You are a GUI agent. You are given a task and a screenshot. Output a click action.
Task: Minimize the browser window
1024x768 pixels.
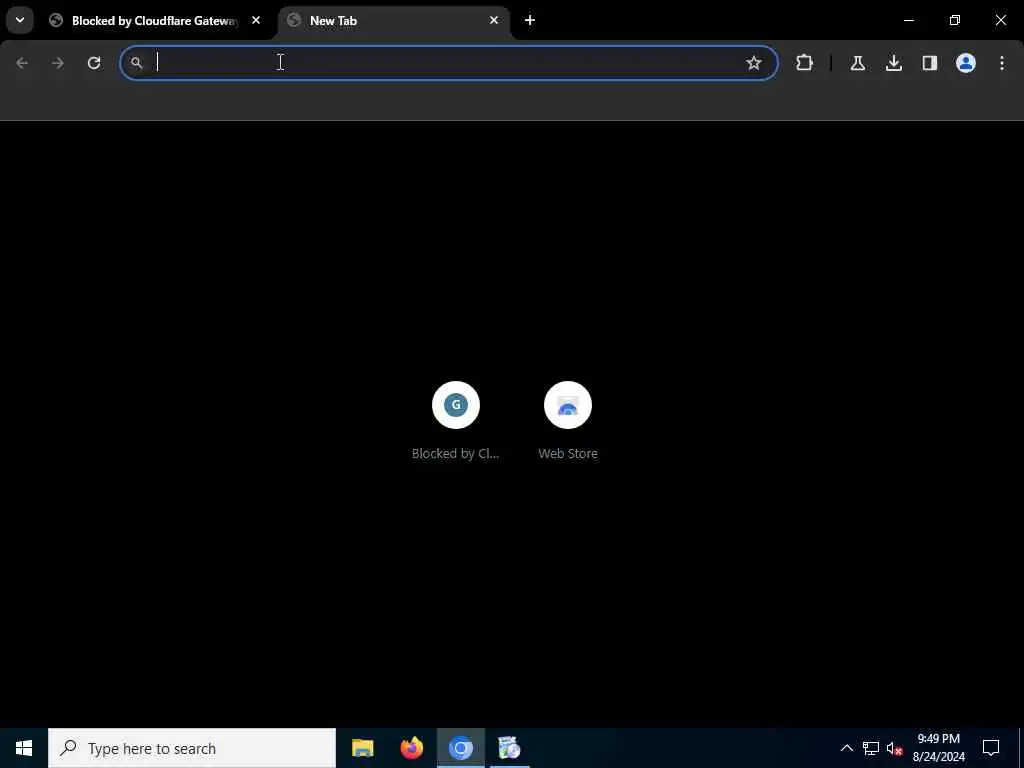909,20
